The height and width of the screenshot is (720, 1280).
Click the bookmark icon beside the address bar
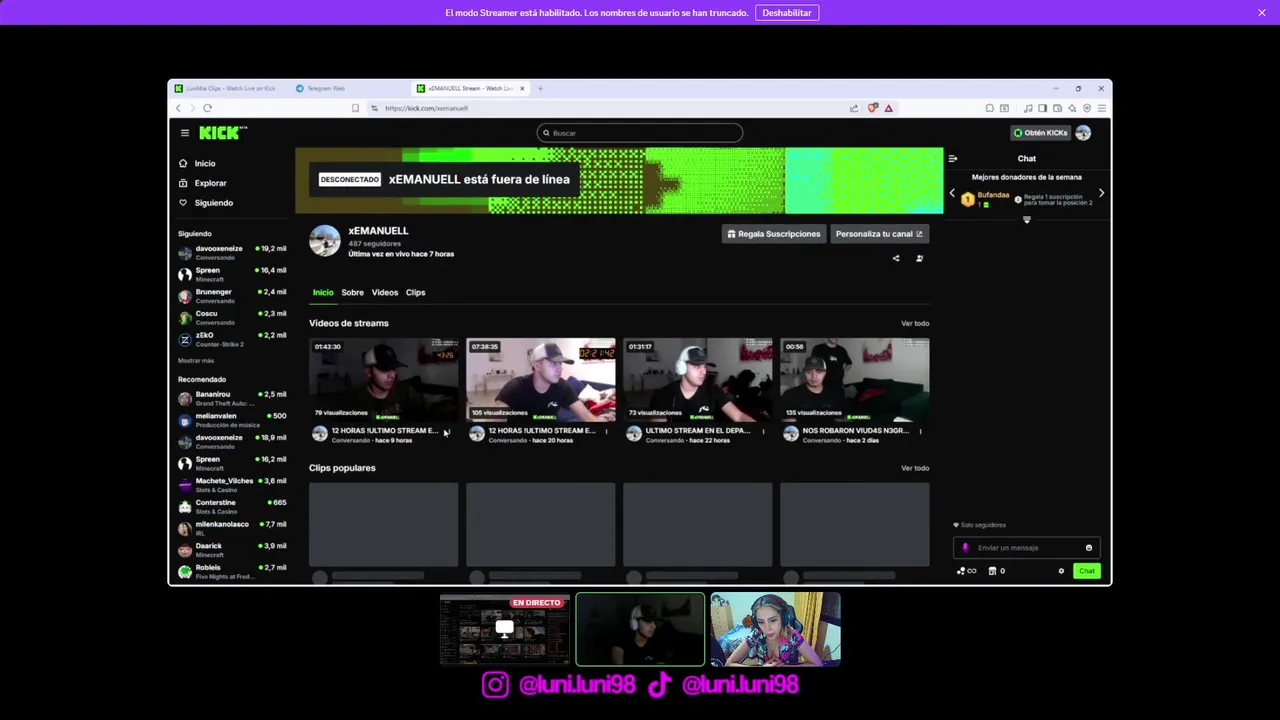click(355, 108)
